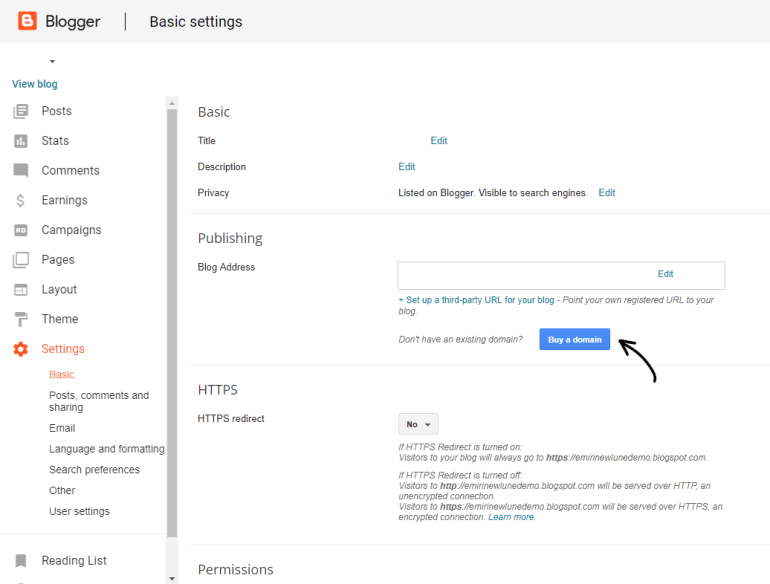The width and height of the screenshot is (770, 584).
Task: Click Edit next to Title
Action: click(x=439, y=141)
